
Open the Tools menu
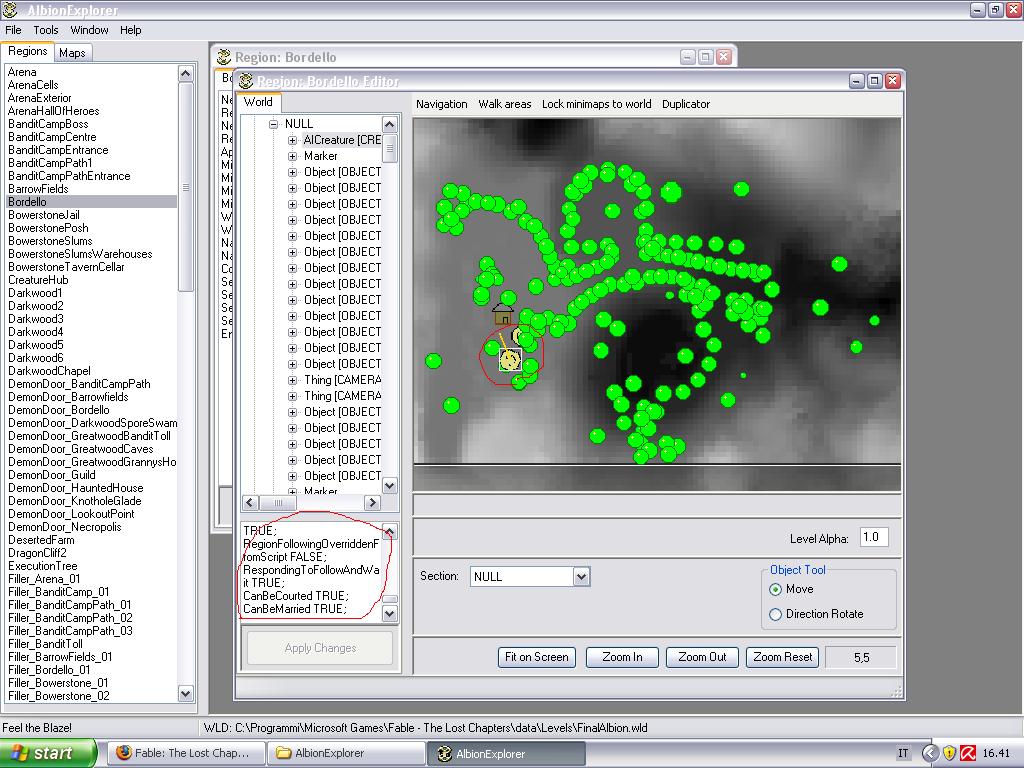46,30
